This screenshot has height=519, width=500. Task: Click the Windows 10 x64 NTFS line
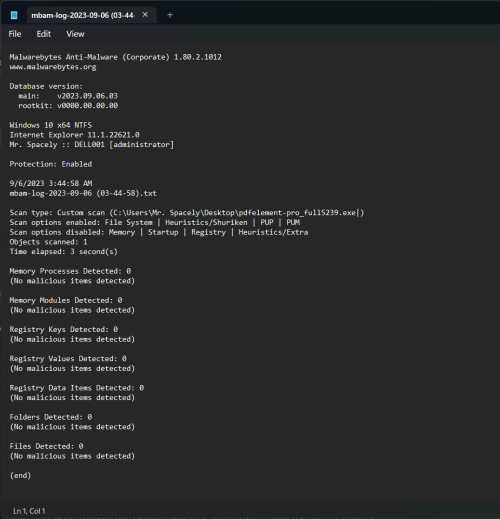(51, 125)
